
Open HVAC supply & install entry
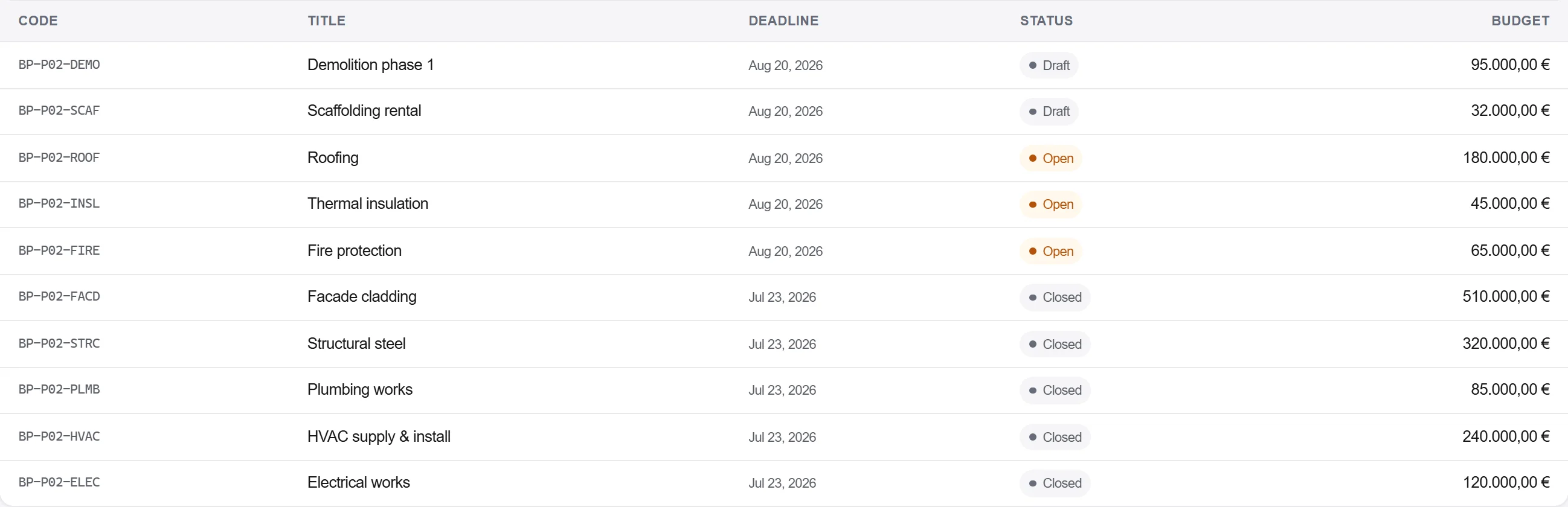(784, 437)
